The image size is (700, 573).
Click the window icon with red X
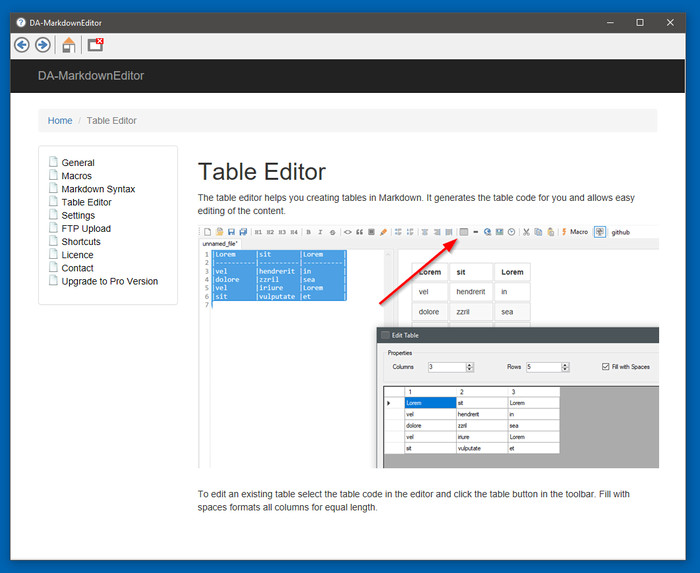pos(96,45)
